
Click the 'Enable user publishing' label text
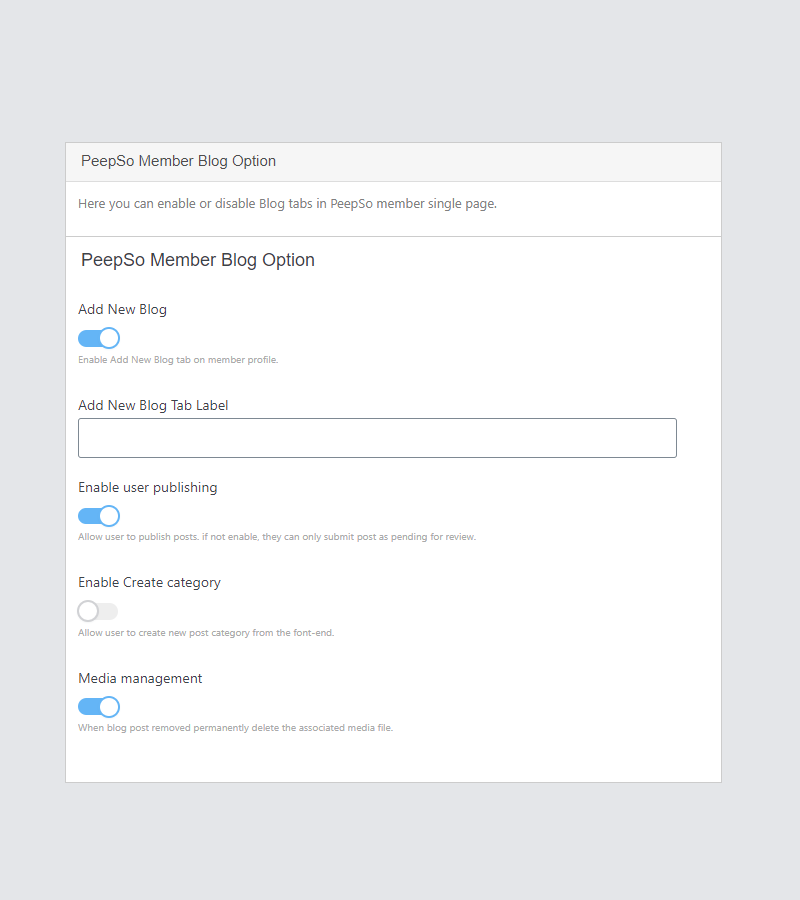point(147,488)
